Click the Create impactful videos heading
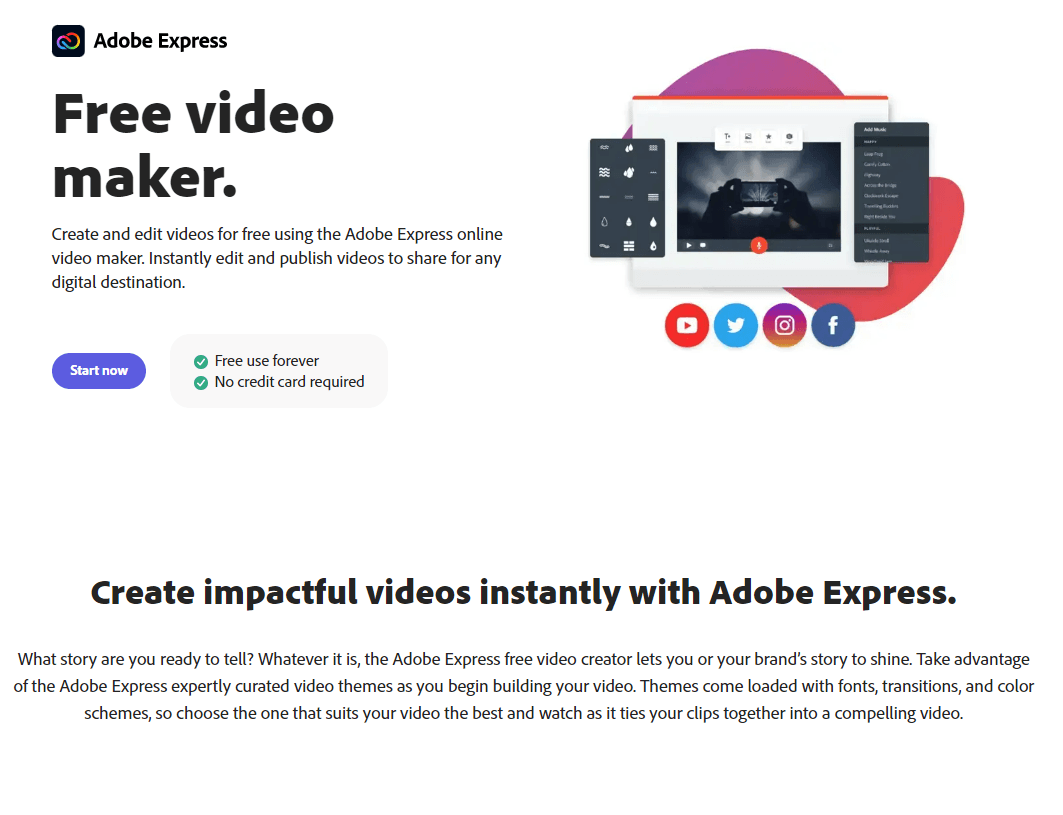 pos(523,593)
